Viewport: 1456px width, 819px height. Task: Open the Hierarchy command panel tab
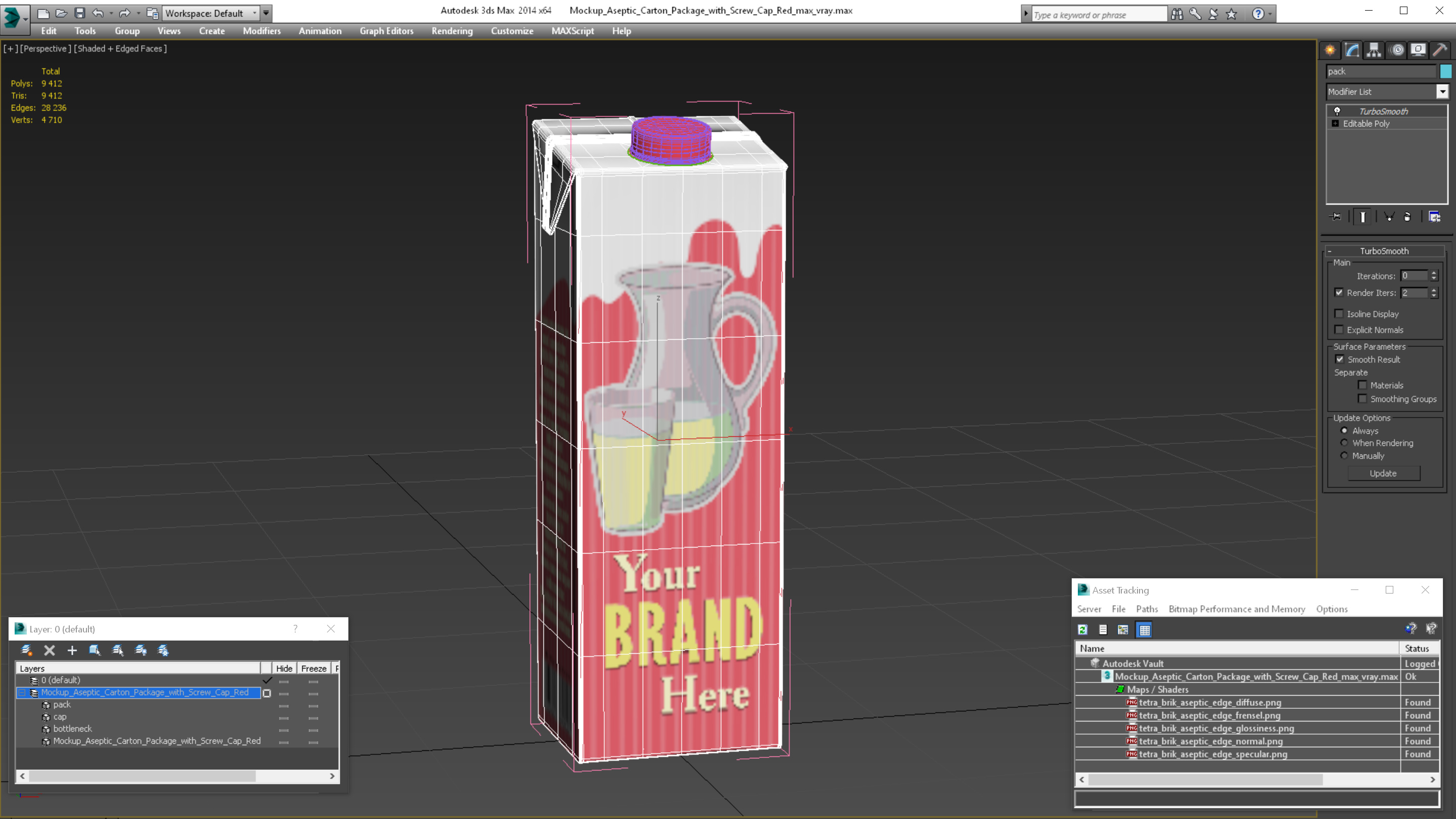1374,50
